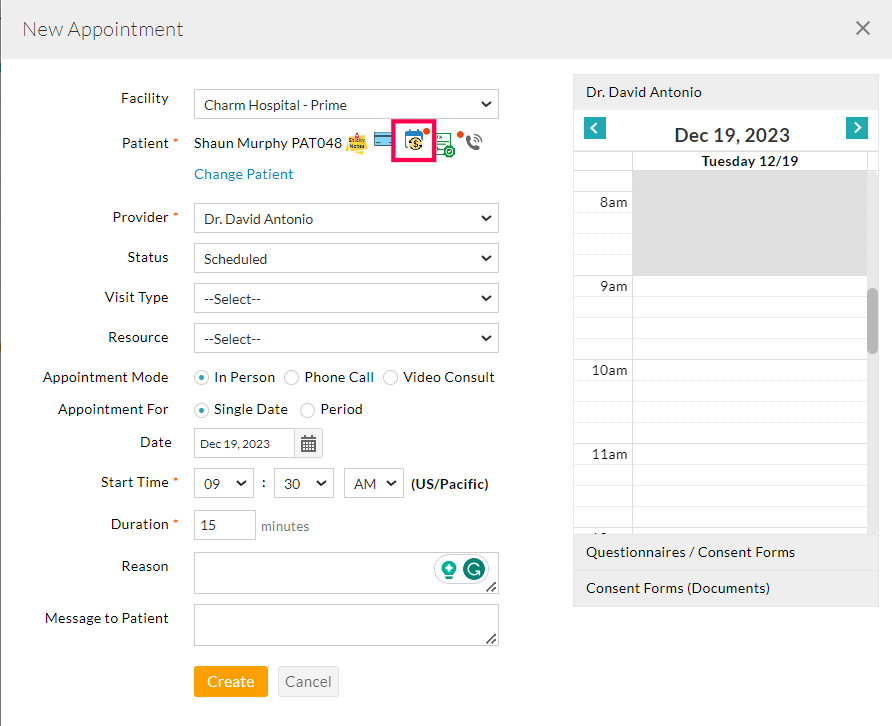The width and height of the screenshot is (892, 726).
Task: Click the credit card icon for Shaun Murphy
Action: point(384,139)
